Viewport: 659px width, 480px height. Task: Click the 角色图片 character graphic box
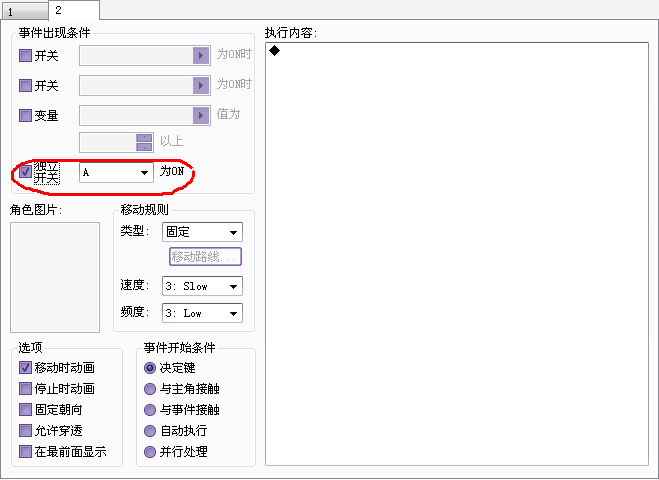coord(55,277)
